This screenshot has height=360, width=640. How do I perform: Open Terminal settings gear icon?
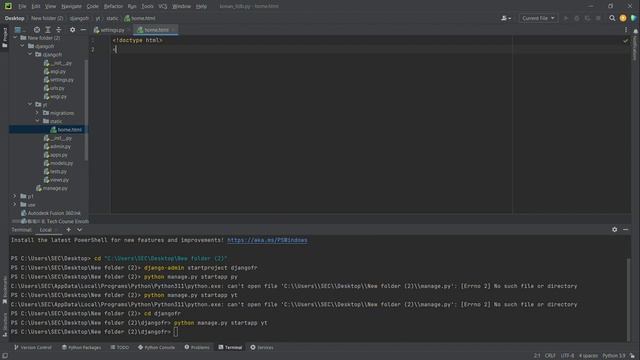coord(614,230)
